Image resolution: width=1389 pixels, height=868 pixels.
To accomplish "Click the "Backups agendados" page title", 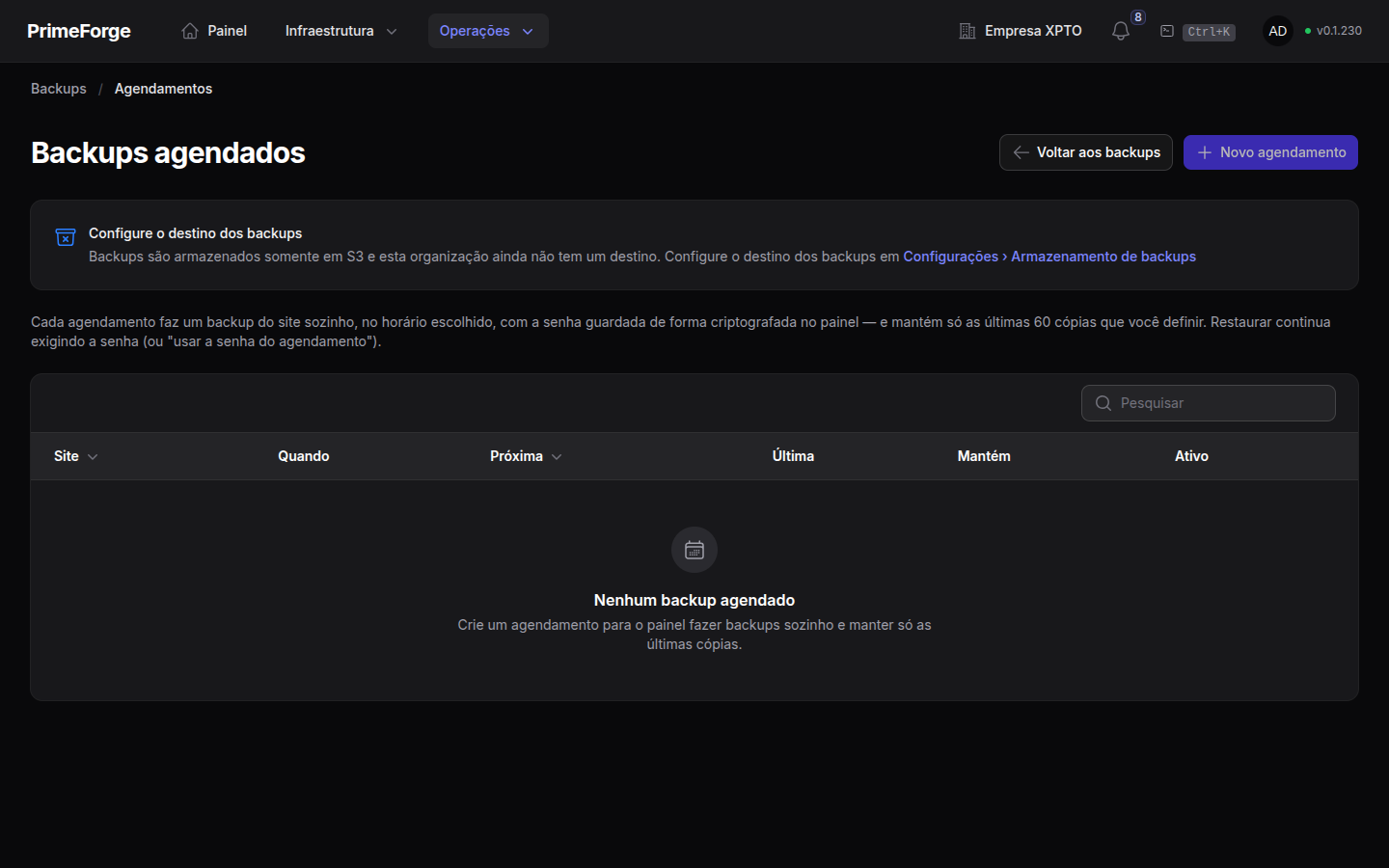I will point(168,152).
